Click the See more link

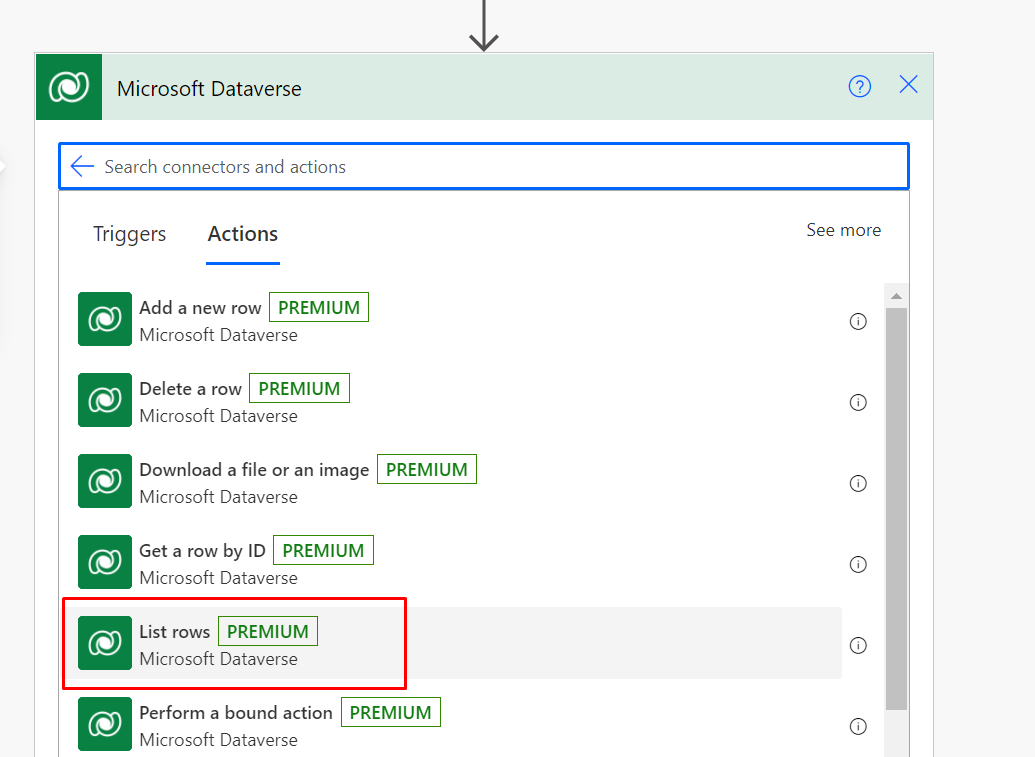(843, 229)
